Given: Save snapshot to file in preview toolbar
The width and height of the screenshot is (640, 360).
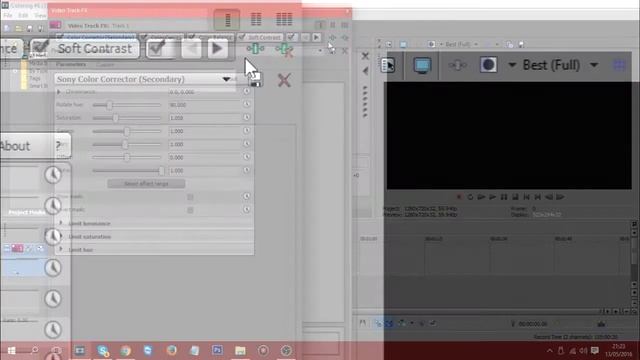Looking at the screenshot, I should (x=521, y=44).
